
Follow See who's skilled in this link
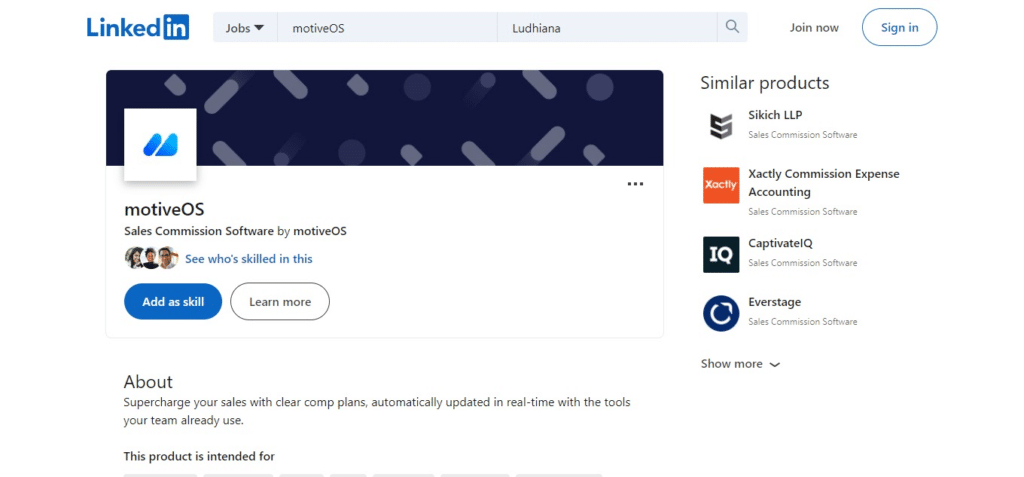coord(249,259)
